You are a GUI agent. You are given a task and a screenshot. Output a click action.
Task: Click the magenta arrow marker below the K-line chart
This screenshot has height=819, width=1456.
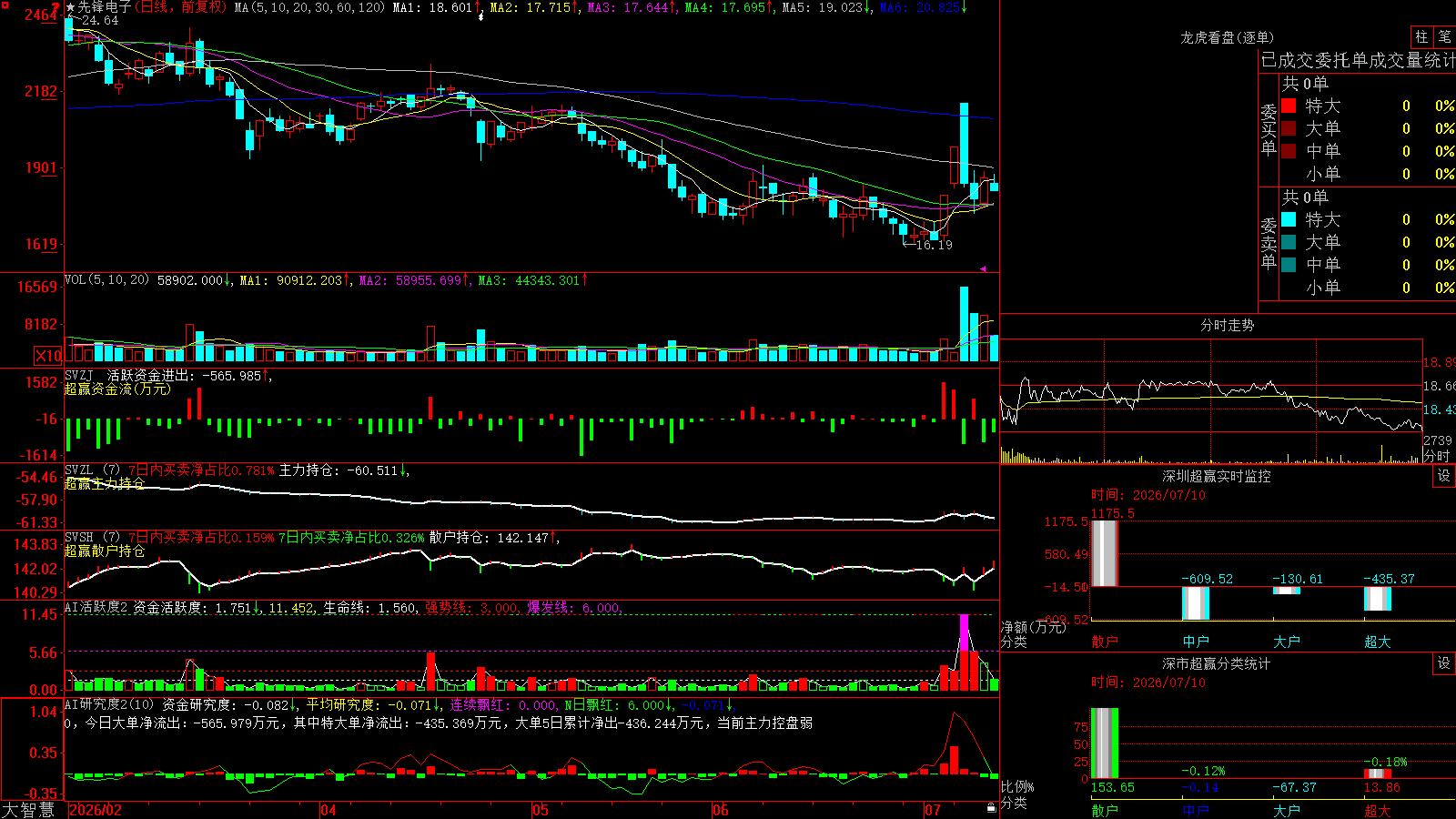983,268
